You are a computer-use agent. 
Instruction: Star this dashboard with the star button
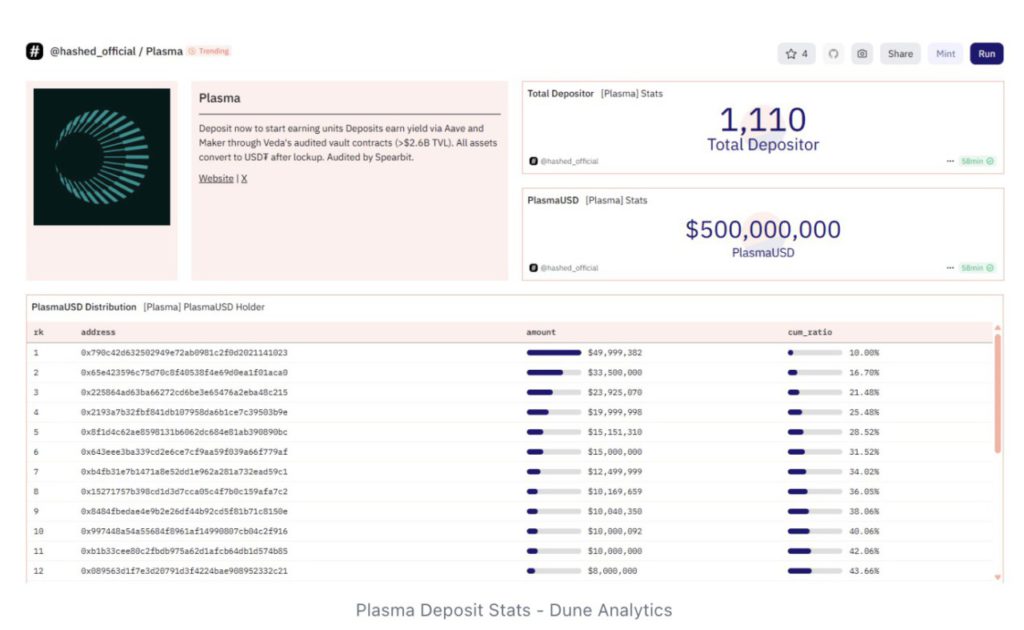[x=796, y=54]
